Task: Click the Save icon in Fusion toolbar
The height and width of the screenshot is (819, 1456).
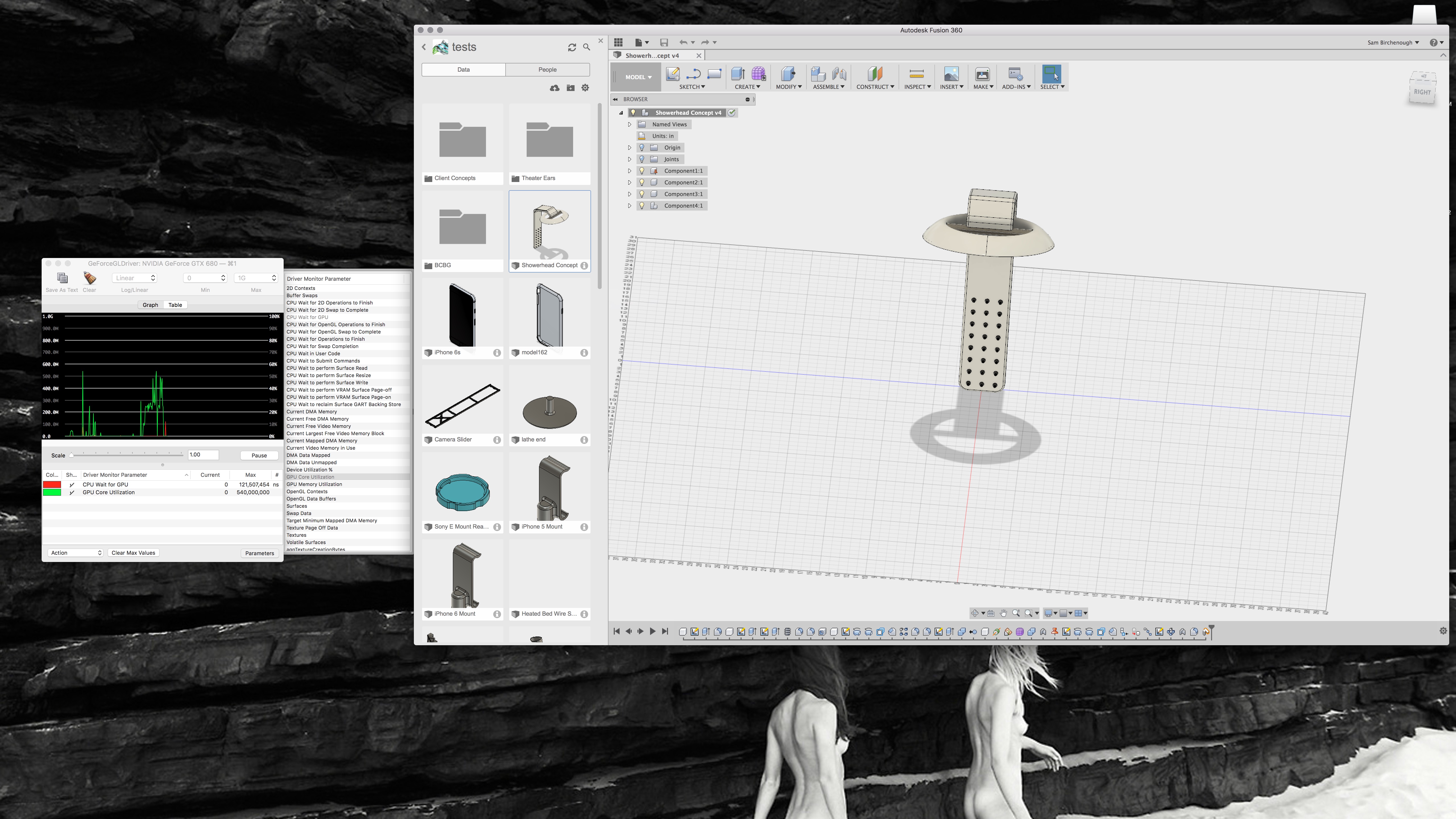Action: [664, 42]
